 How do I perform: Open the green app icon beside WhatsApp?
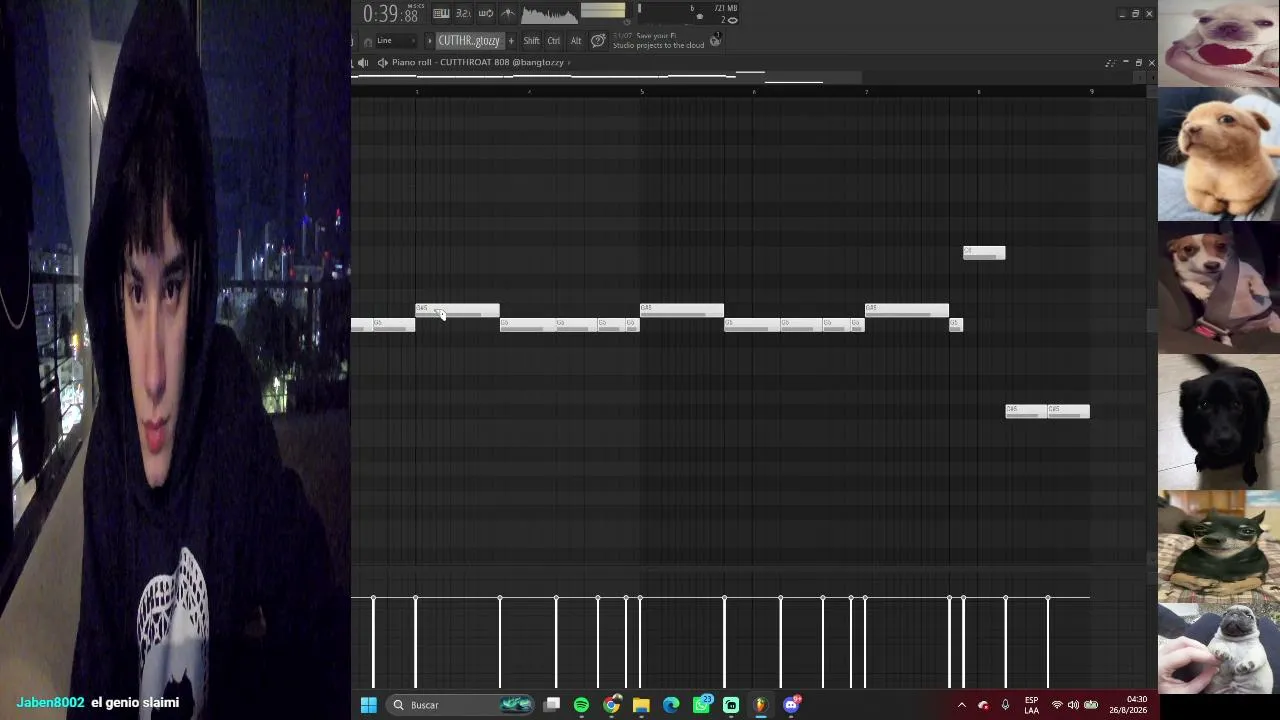(x=731, y=705)
